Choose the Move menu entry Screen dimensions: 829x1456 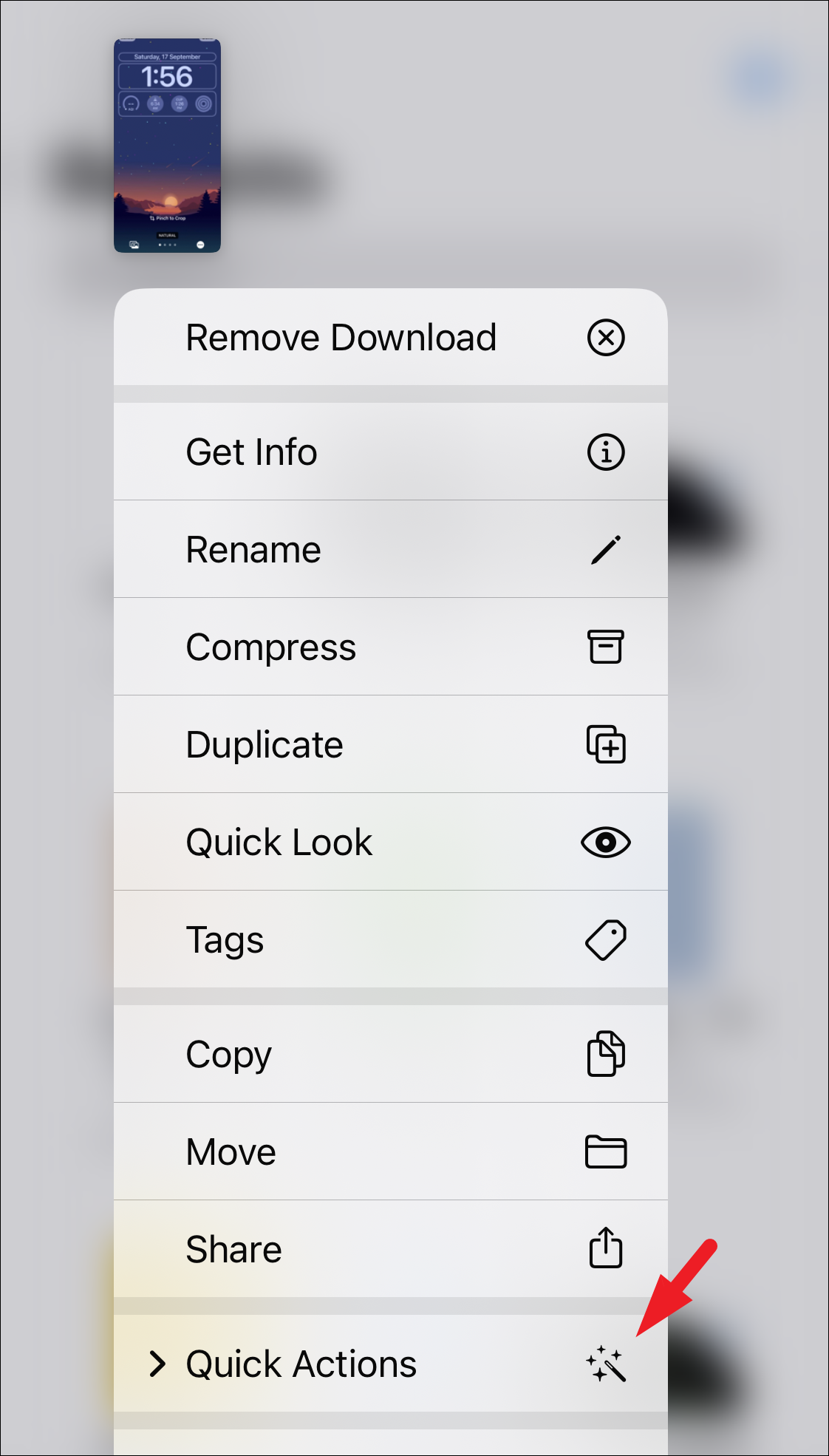point(391,1151)
